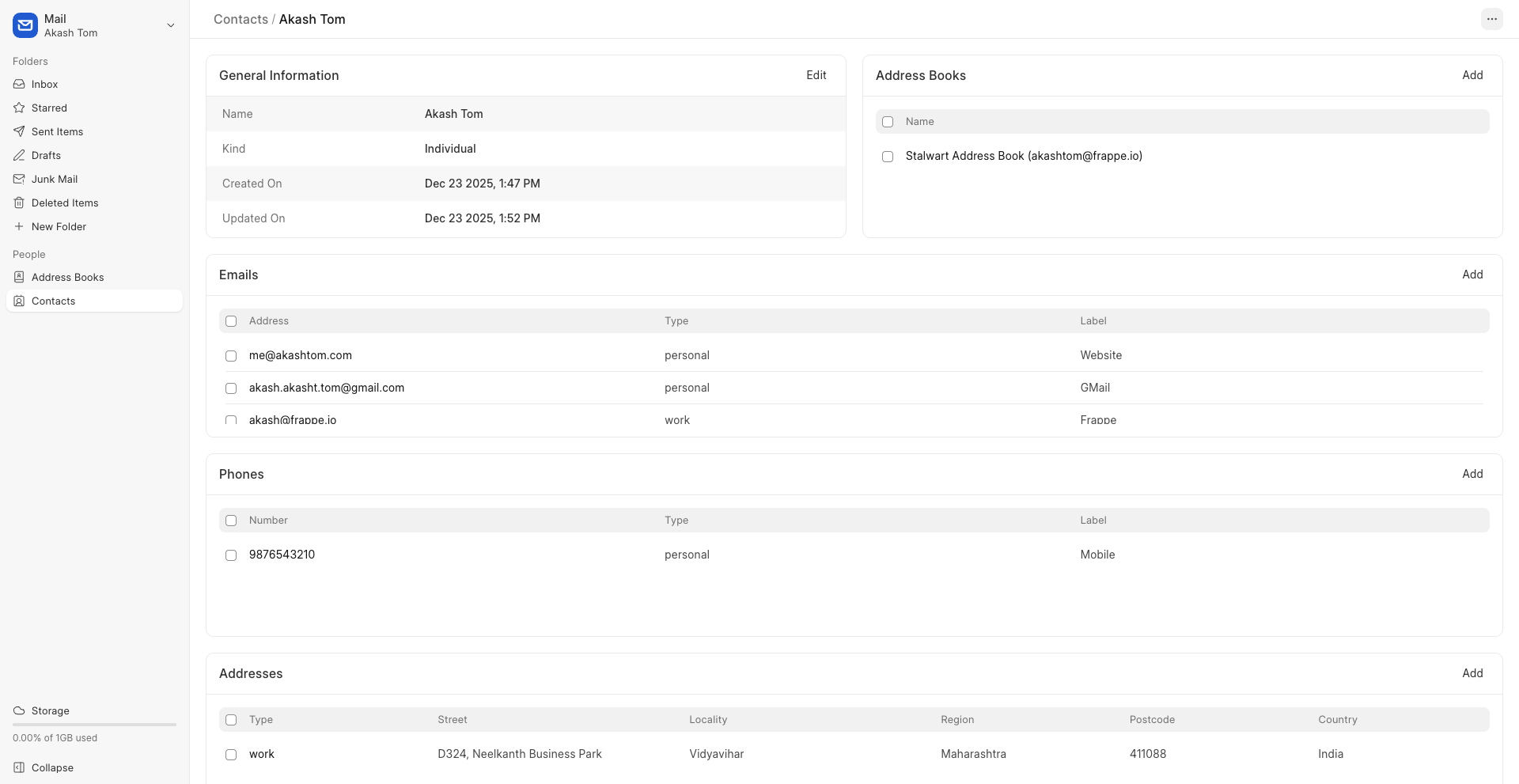
Task: Click the Collapse sidebar icon
Action: pyautogui.click(x=19, y=767)
